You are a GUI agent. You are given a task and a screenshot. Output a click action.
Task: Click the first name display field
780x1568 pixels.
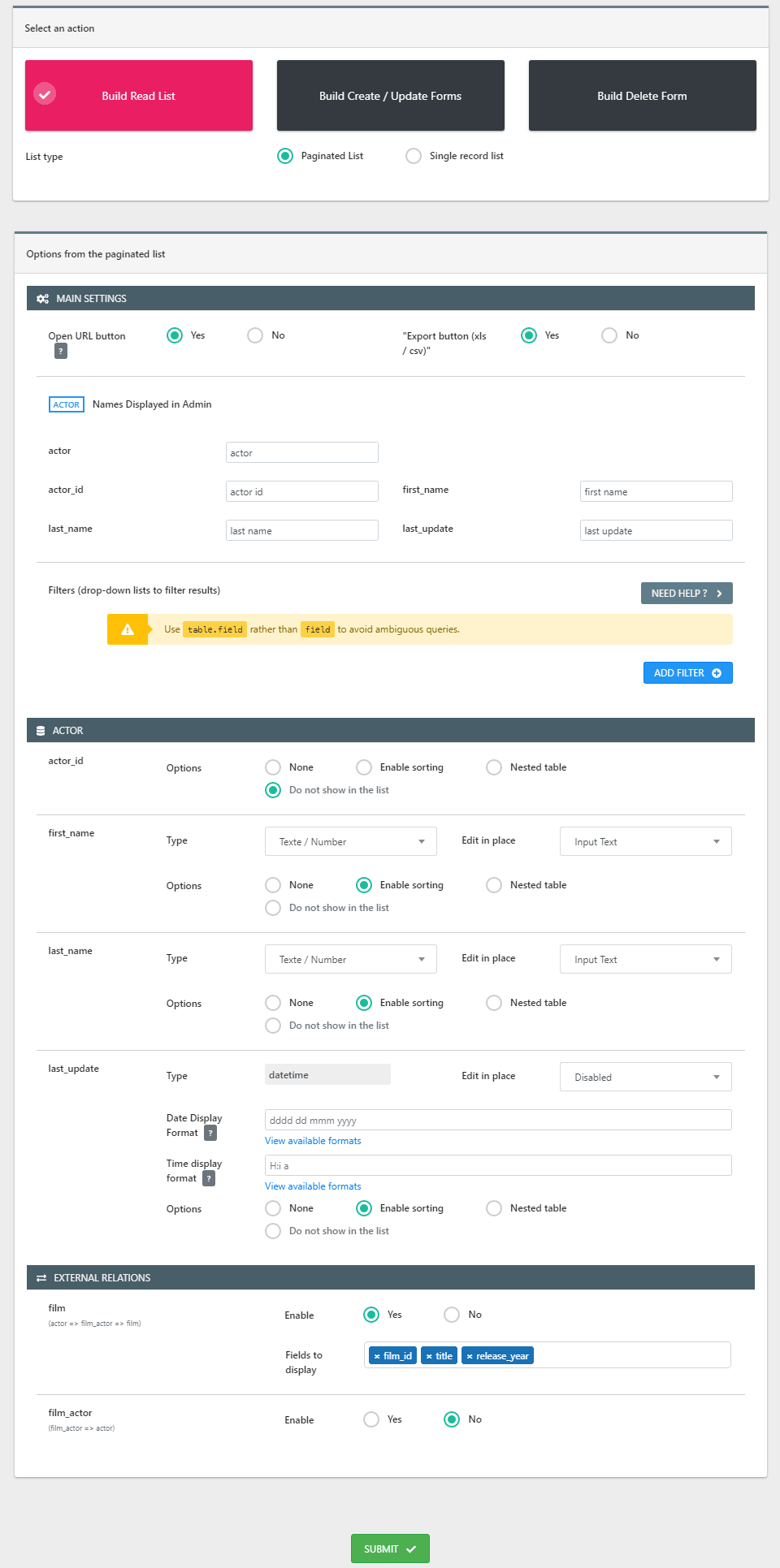[x=656, y=491]
